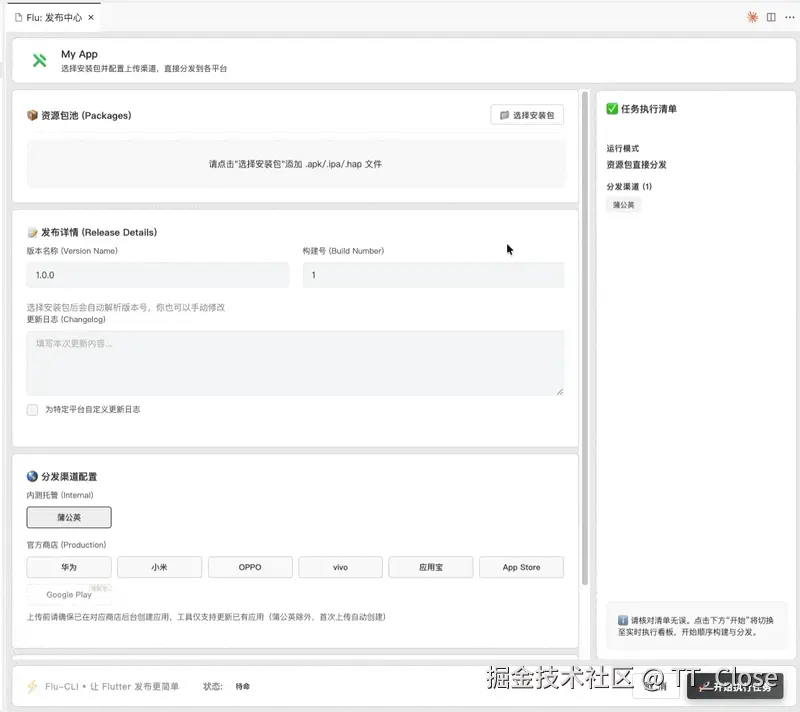Focus the 构建号 Build Number field
Screen dimensions: 800x712
click(x=434, y=275)
